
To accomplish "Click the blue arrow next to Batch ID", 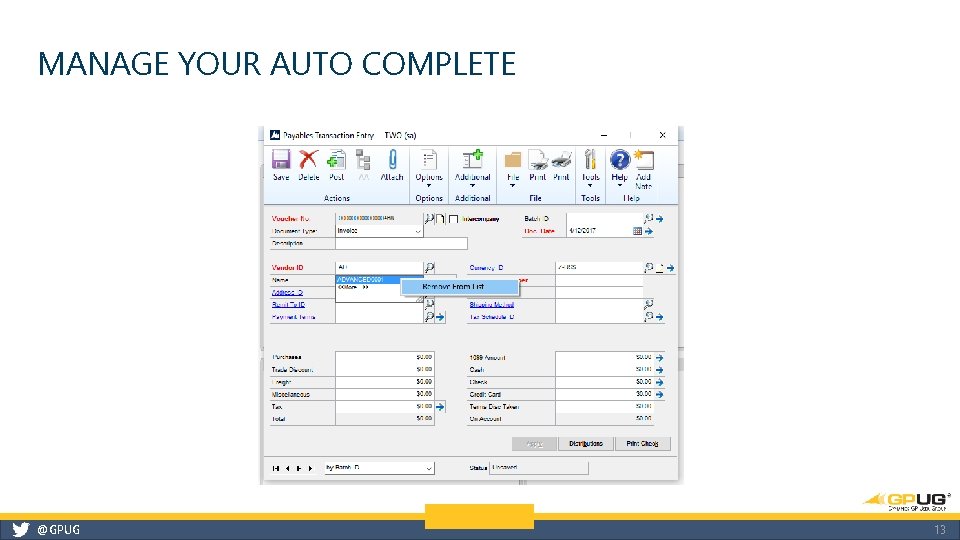I will [659, 219].
